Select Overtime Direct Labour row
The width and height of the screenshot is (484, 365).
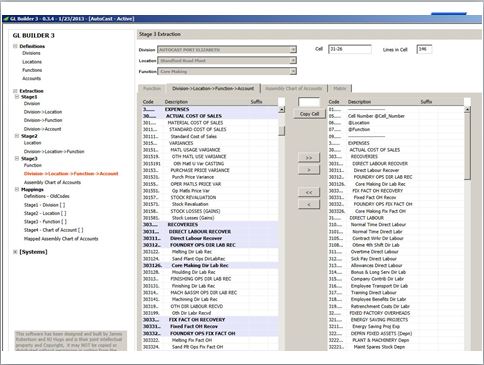[x=396, y=252]
